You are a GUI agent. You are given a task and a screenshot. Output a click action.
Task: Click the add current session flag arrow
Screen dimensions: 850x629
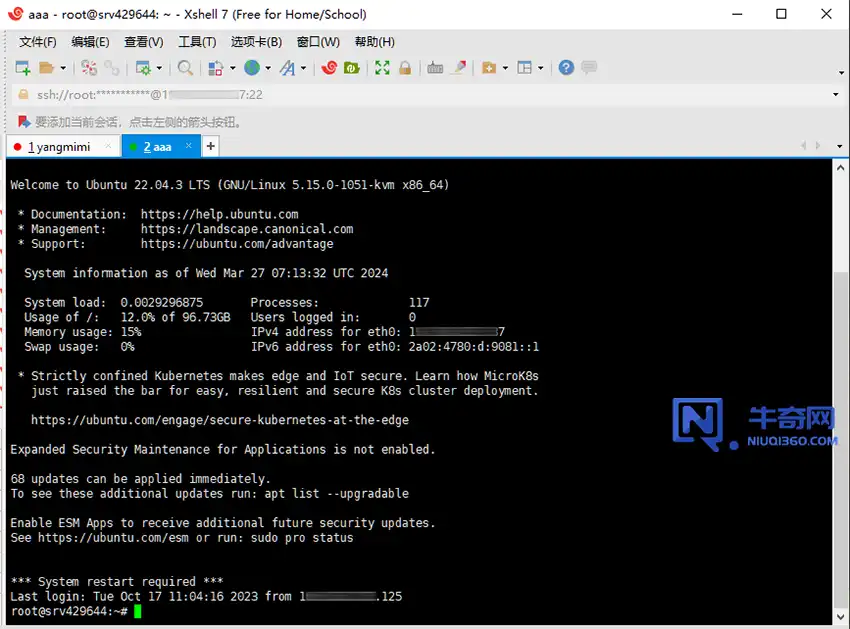24,122
